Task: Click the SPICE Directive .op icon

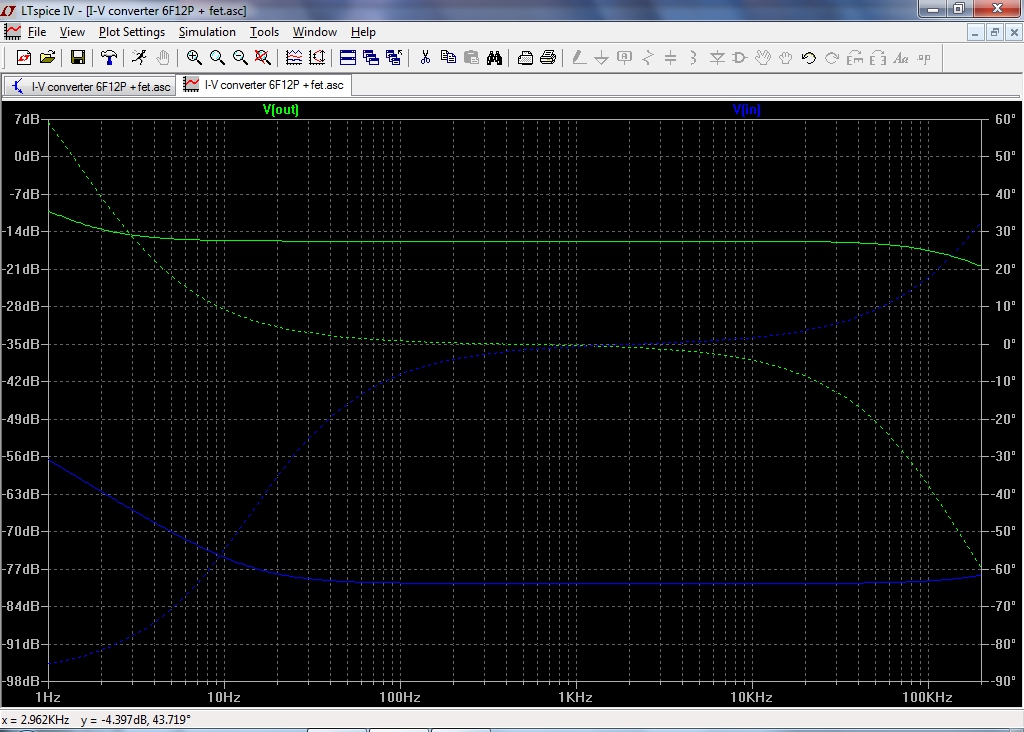Action: pos(923,58)
